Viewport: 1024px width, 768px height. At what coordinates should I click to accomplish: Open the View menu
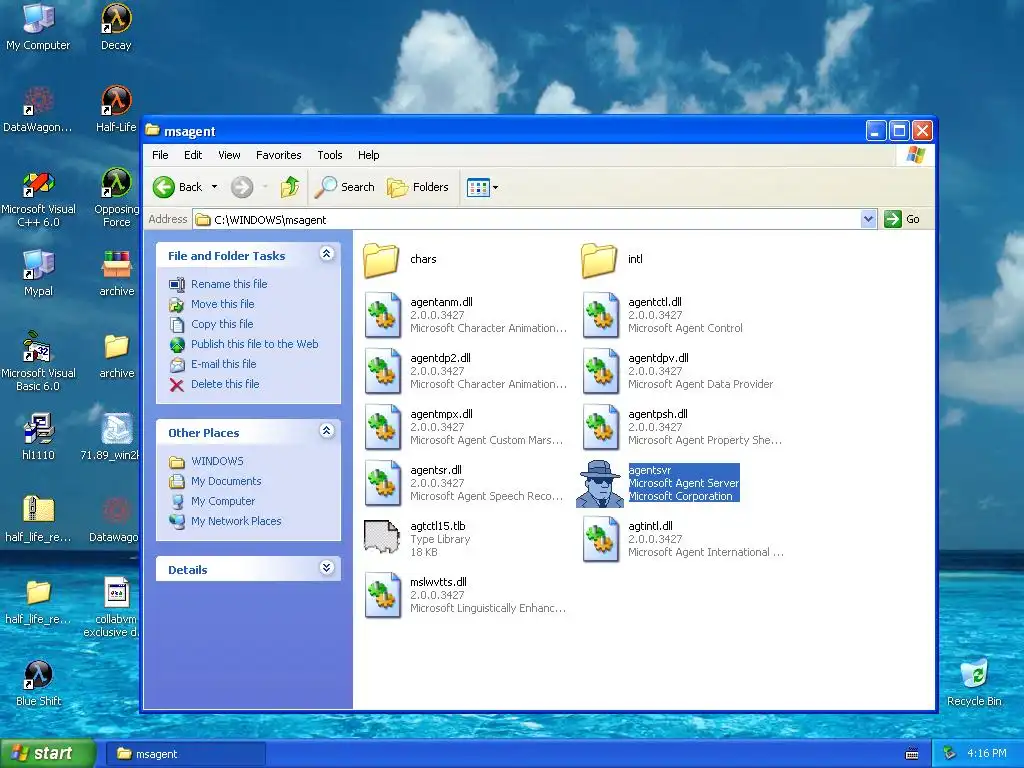(x=229, y=155)
